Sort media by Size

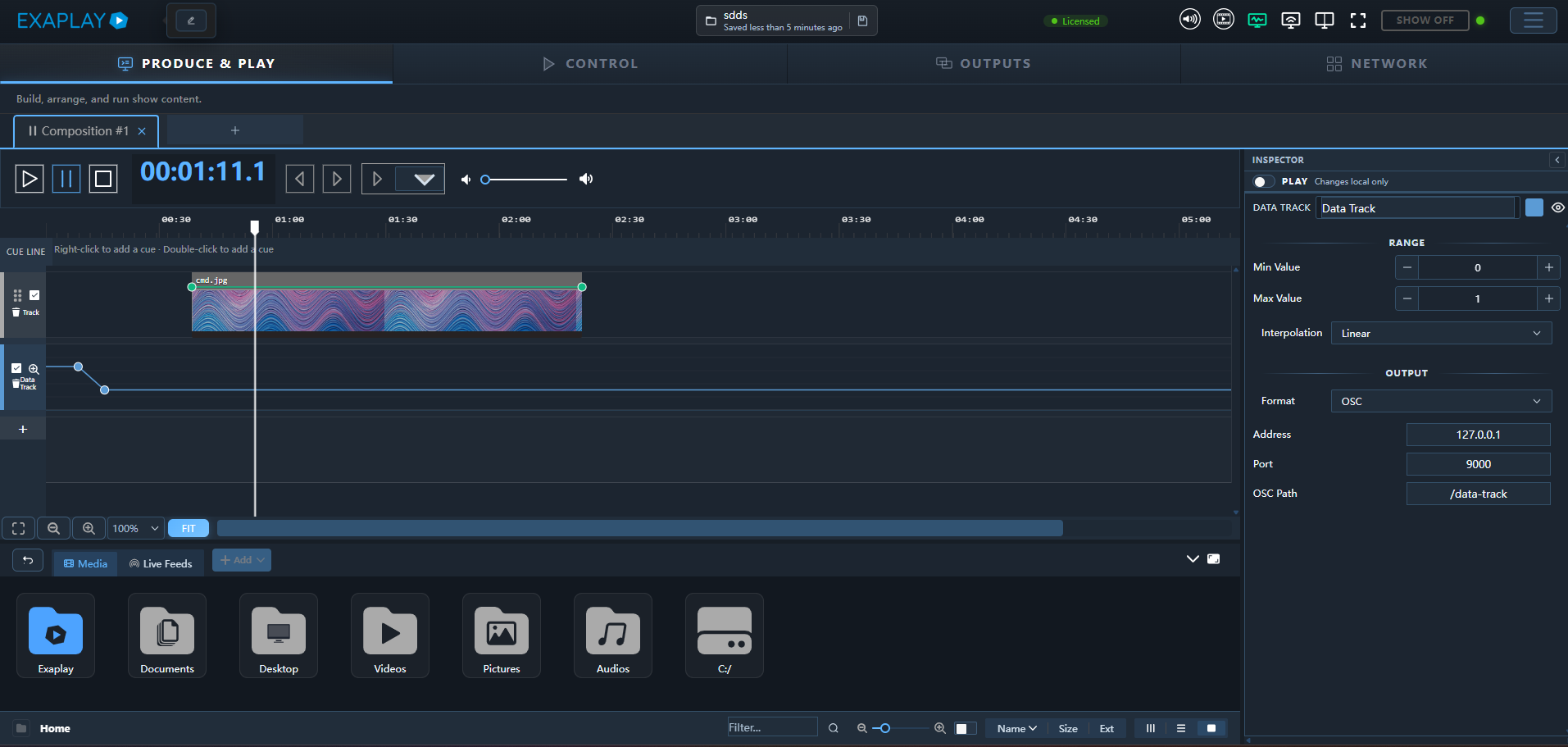(x=1068, y=728)
